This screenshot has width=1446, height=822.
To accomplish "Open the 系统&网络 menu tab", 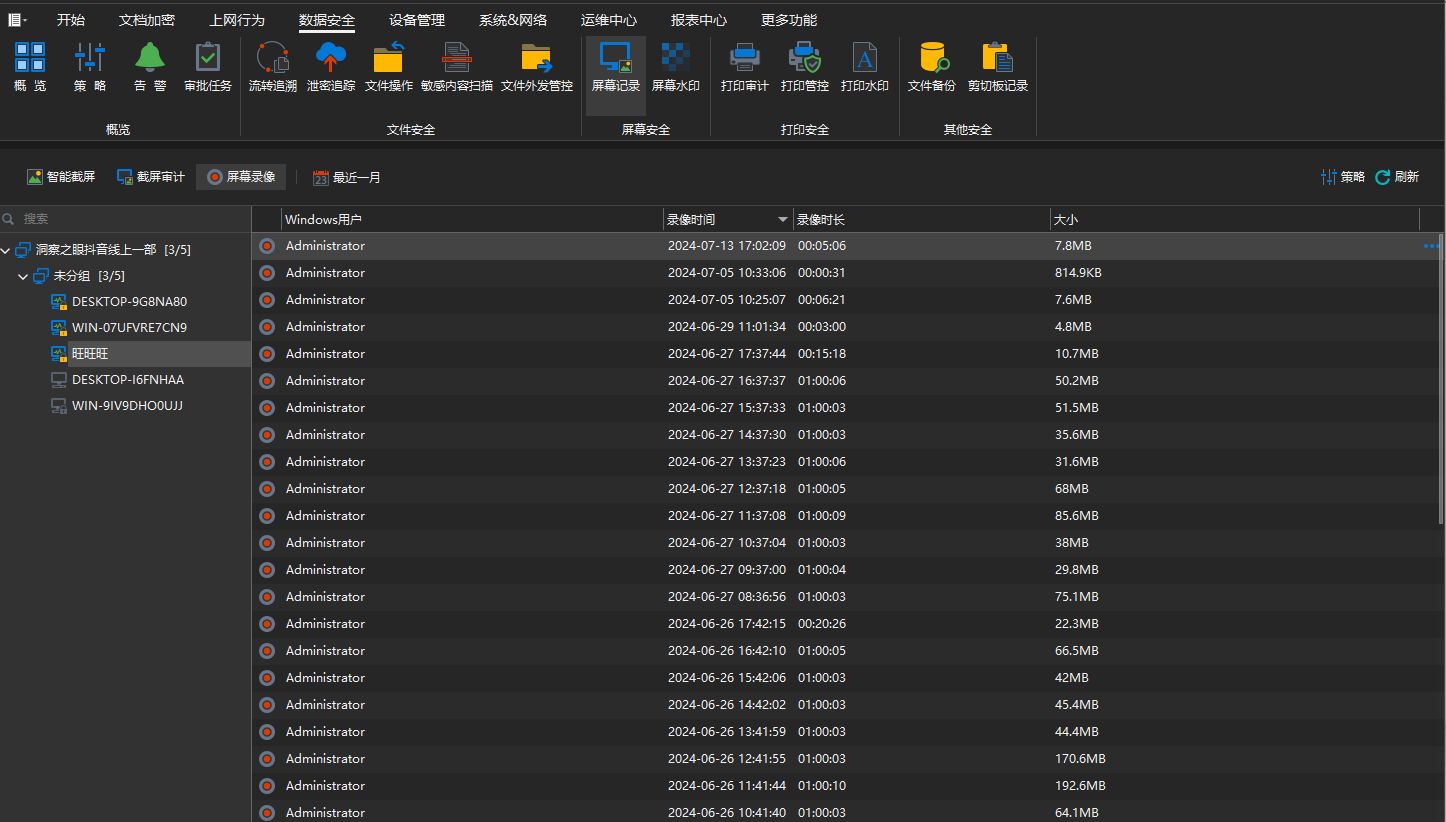I will click(x=513, y=20).
